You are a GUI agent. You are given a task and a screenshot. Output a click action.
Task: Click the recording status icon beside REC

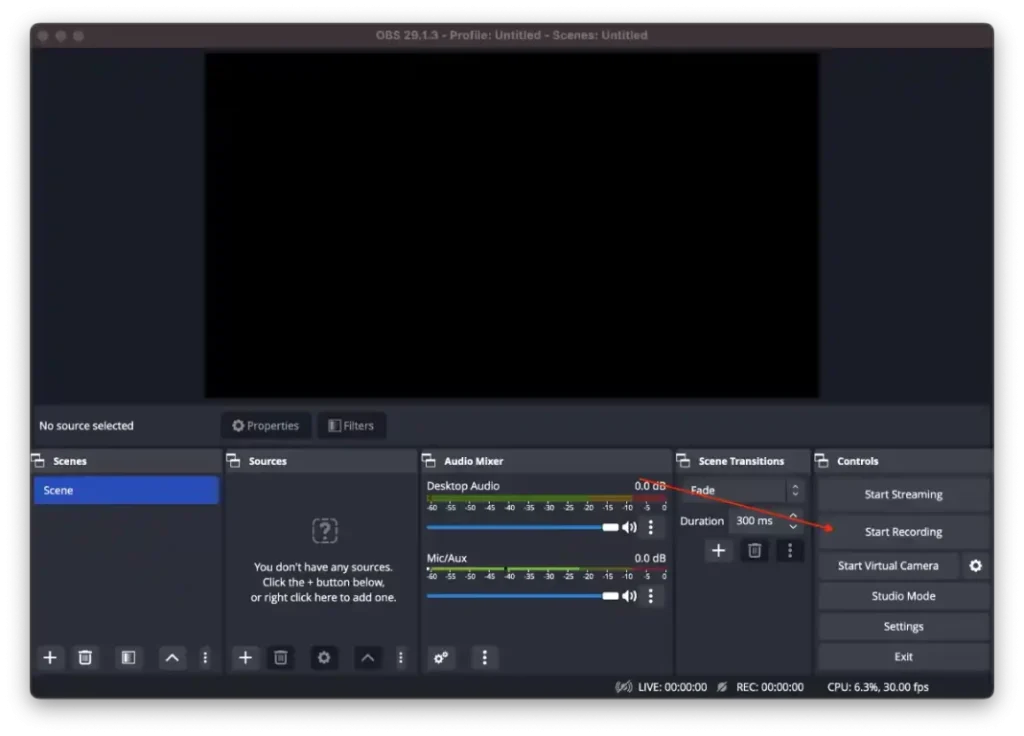click(722, 687)
